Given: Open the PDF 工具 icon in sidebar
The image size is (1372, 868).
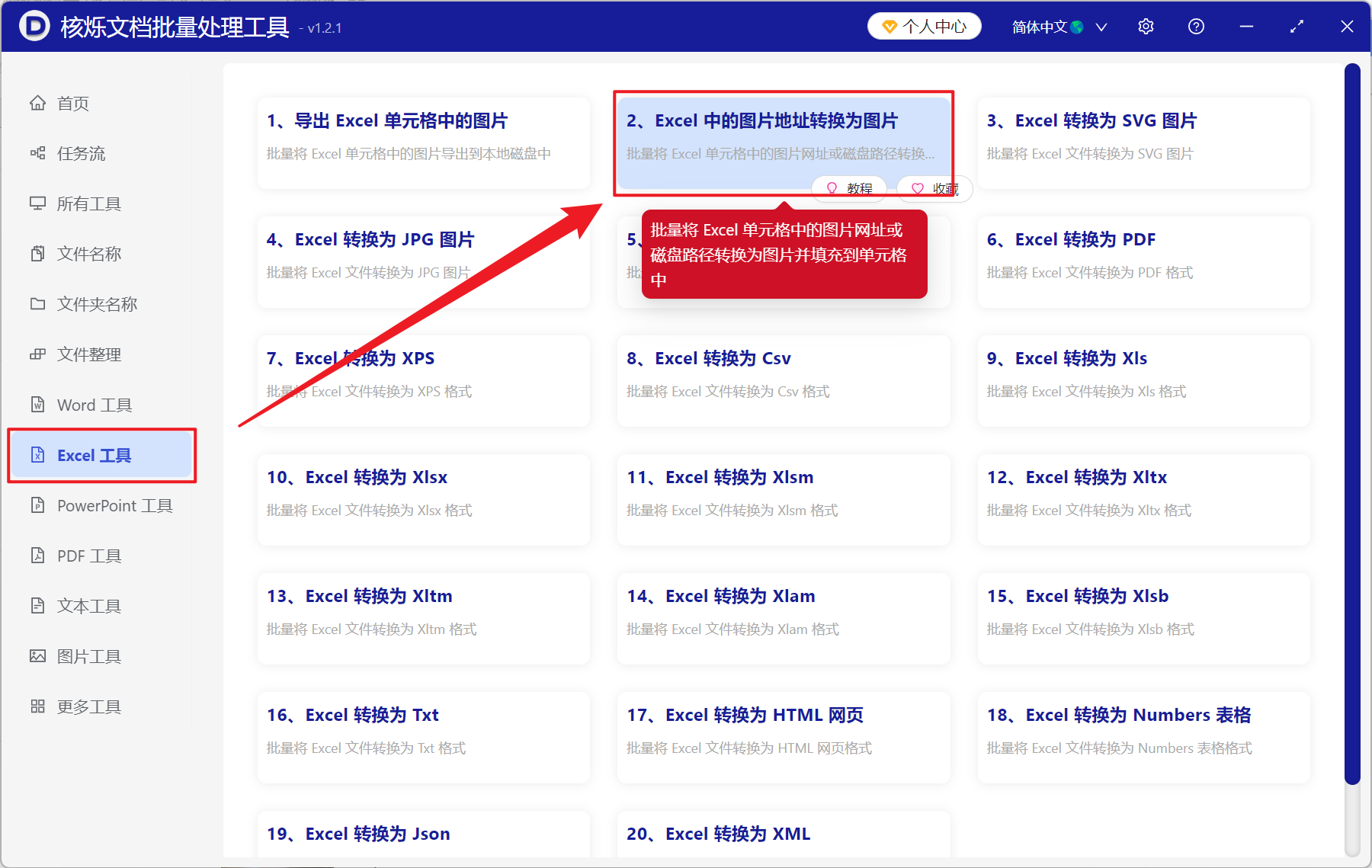Looking at the screenshot, I should pyautogui.click(x=38, y=556).
